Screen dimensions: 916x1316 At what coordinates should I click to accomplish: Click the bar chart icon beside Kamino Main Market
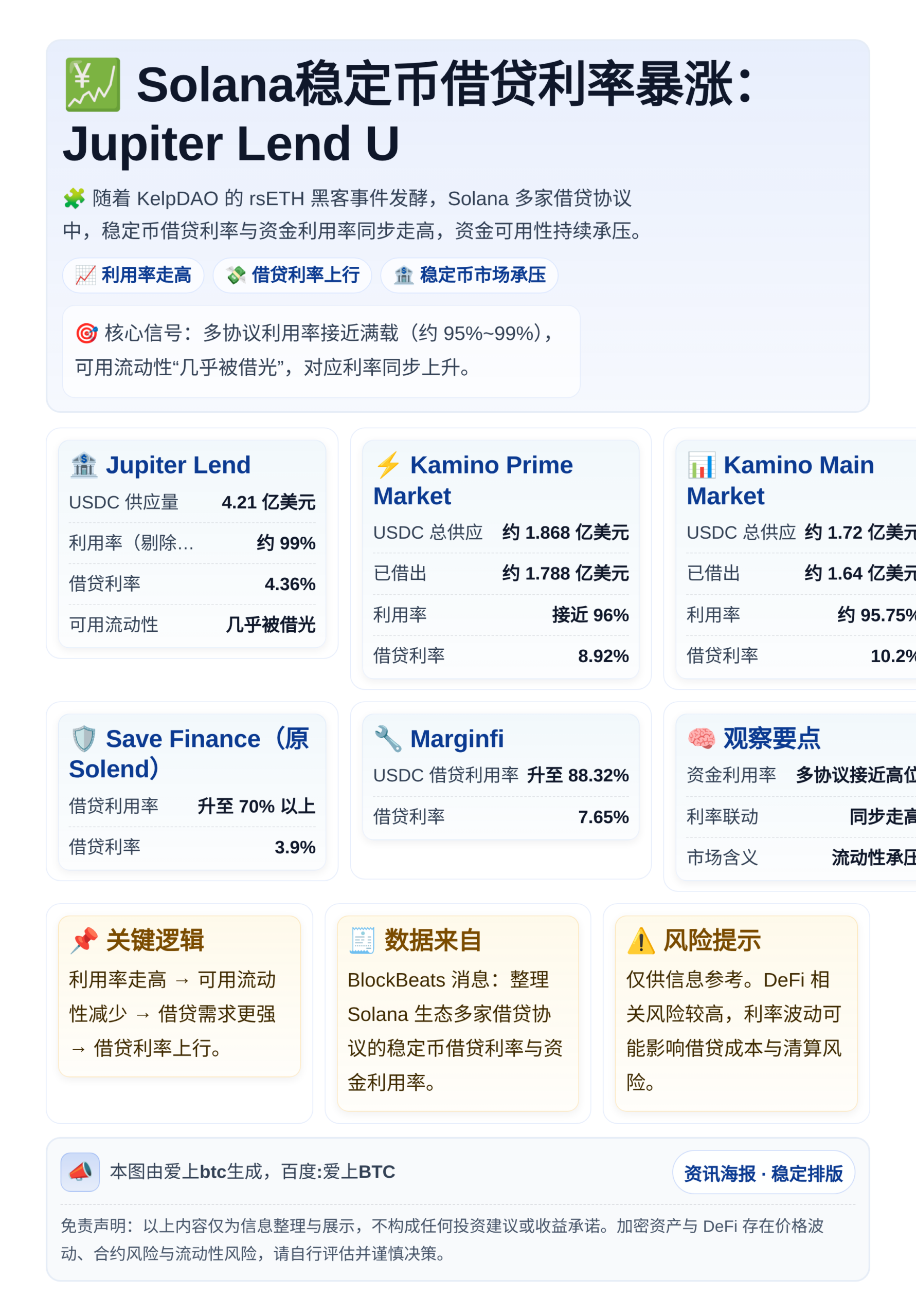coord(702,465)
